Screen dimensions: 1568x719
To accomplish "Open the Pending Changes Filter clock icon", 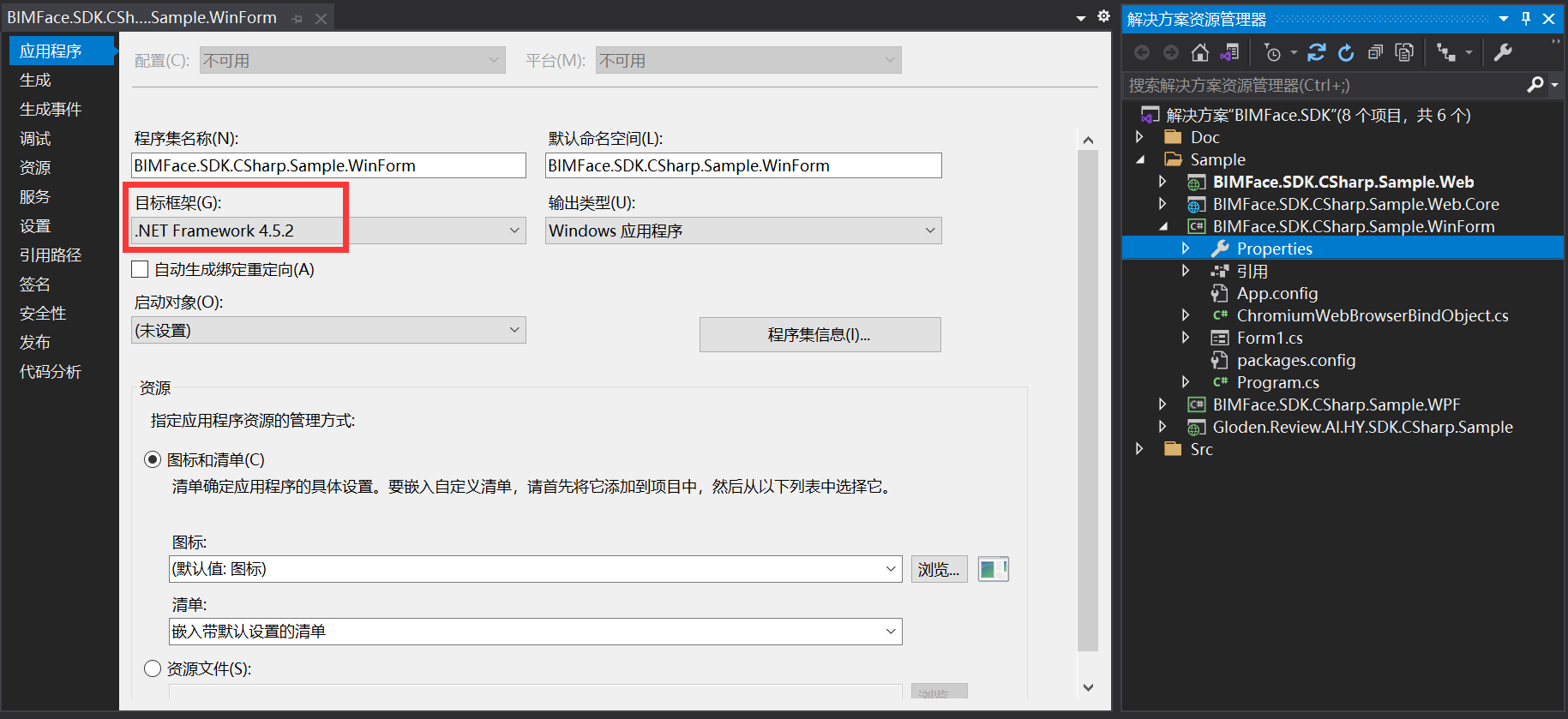I will click(x=1272, y=52).
